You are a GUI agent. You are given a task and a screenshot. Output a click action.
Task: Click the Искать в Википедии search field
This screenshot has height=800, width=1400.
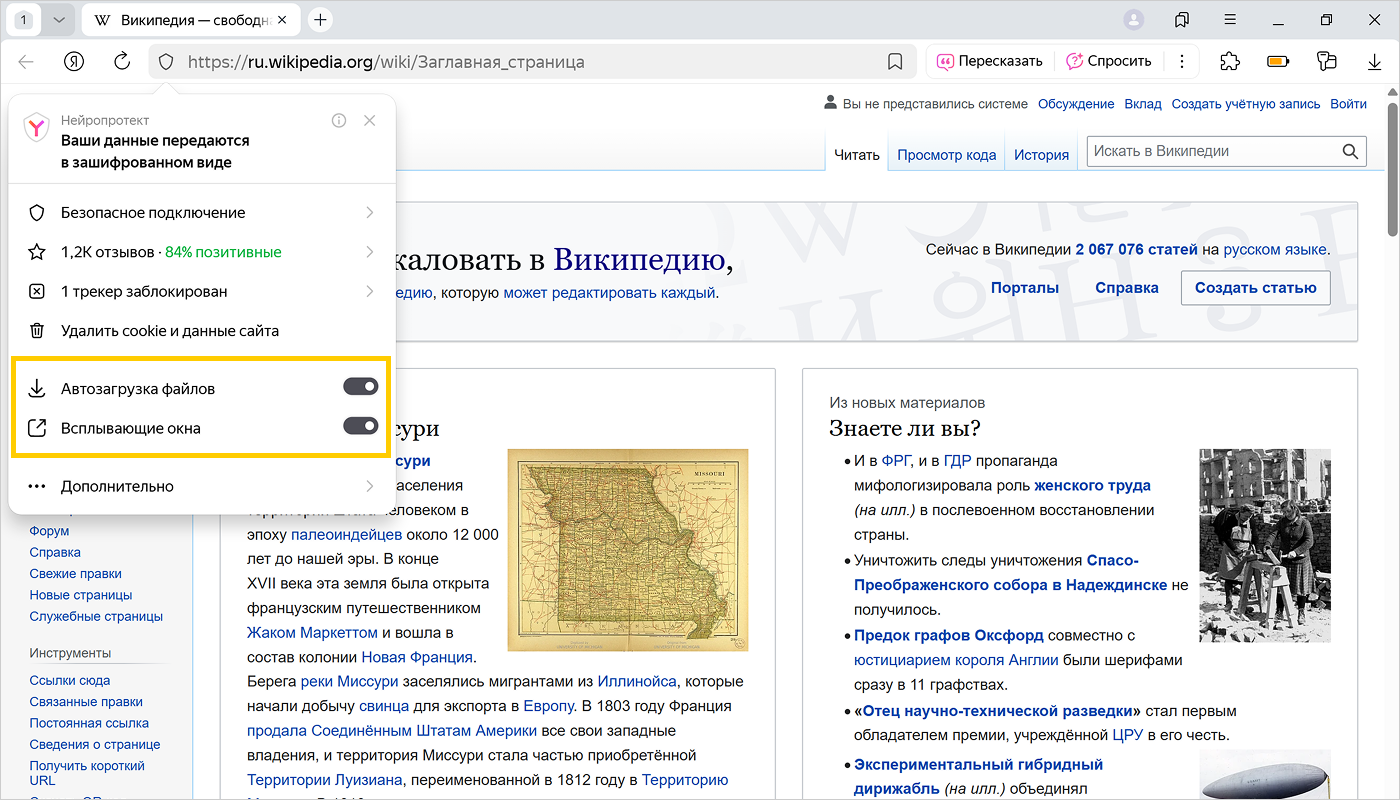coord(1210,152)
